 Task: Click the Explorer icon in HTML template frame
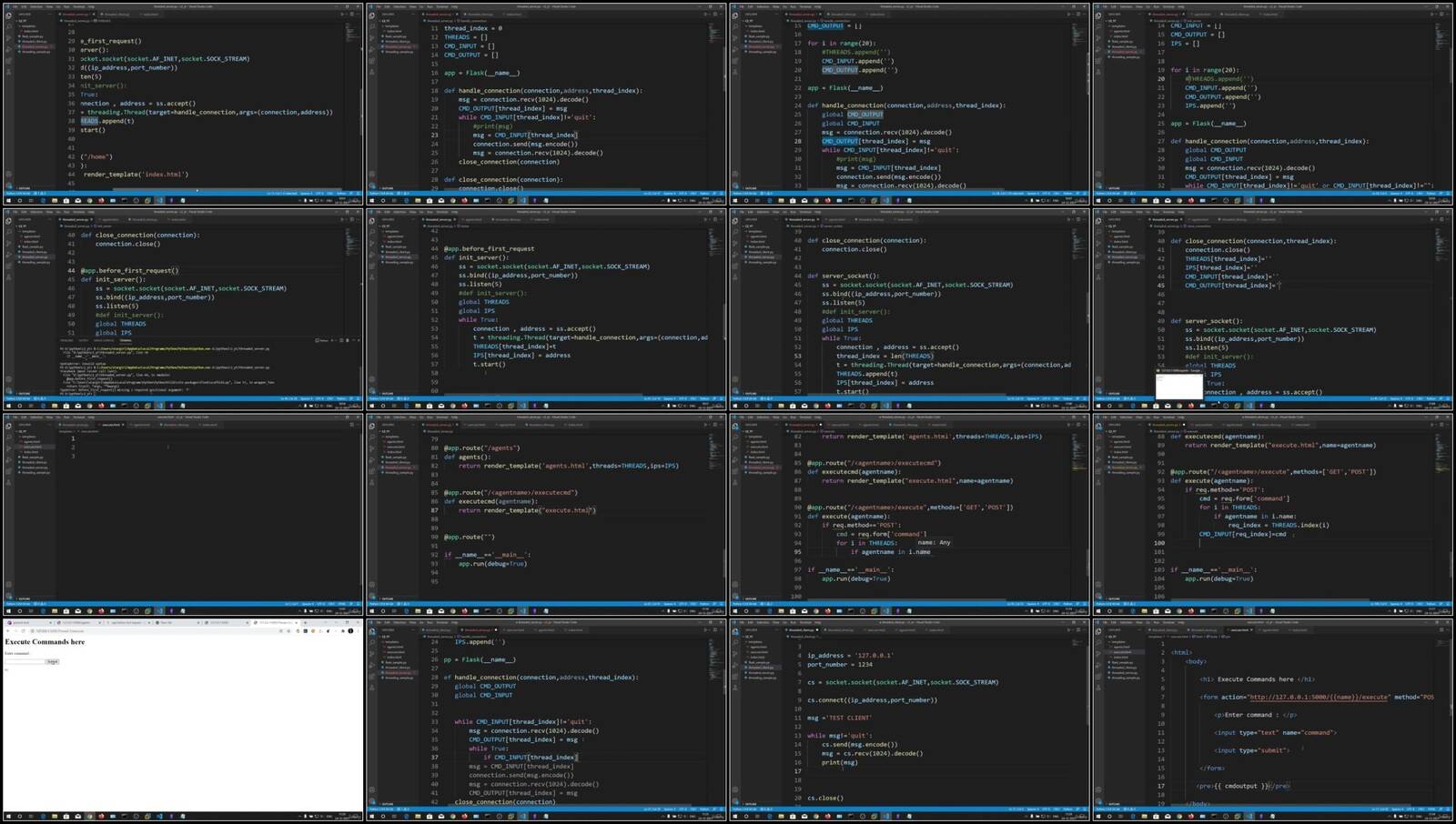(1099, 629)
